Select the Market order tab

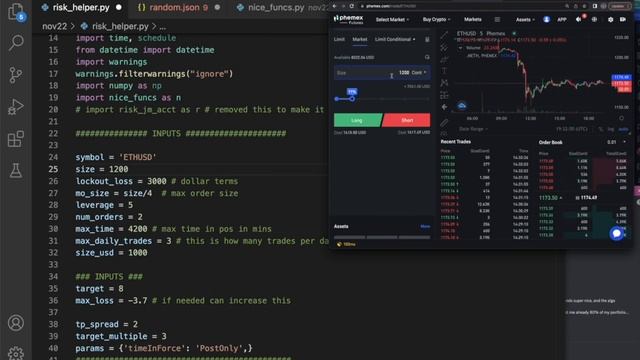[x=360, y=39]
